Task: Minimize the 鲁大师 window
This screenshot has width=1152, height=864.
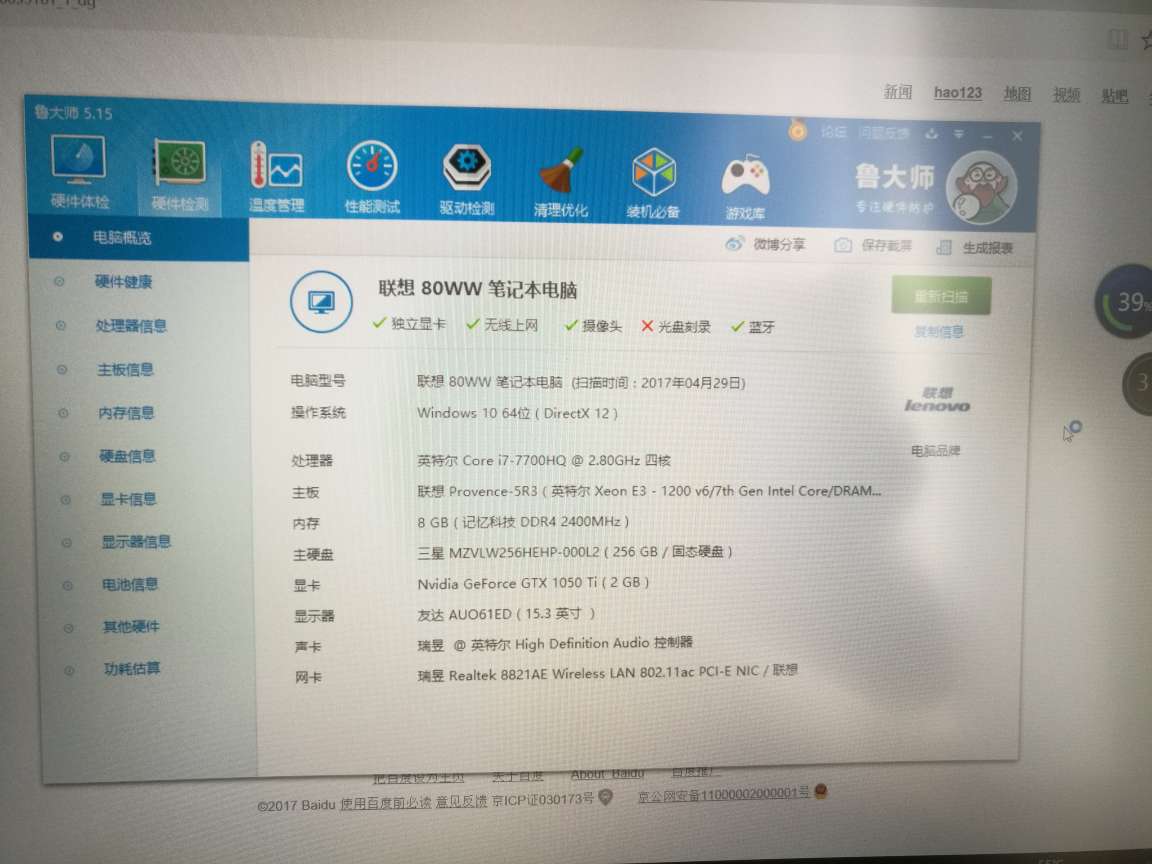Action: coord(987,137)
